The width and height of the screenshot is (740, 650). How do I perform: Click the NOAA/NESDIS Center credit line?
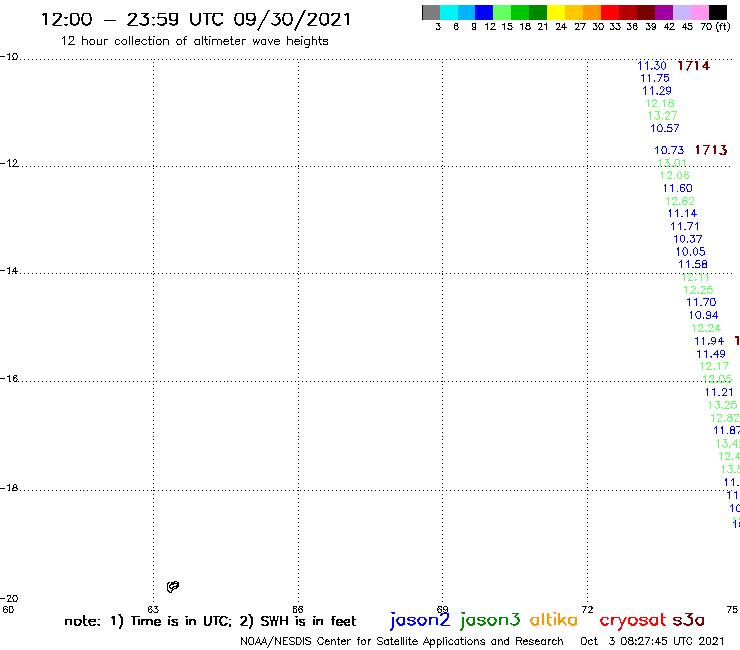coord(402,642)
